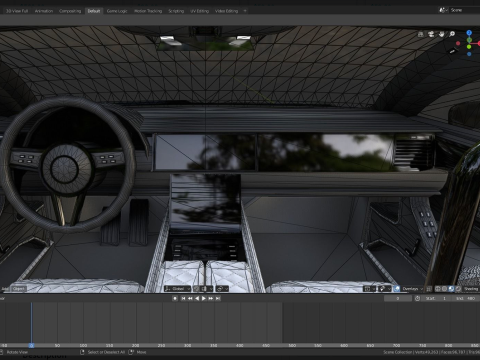Open the Shading options dropdown

click(x=471, y=289)
